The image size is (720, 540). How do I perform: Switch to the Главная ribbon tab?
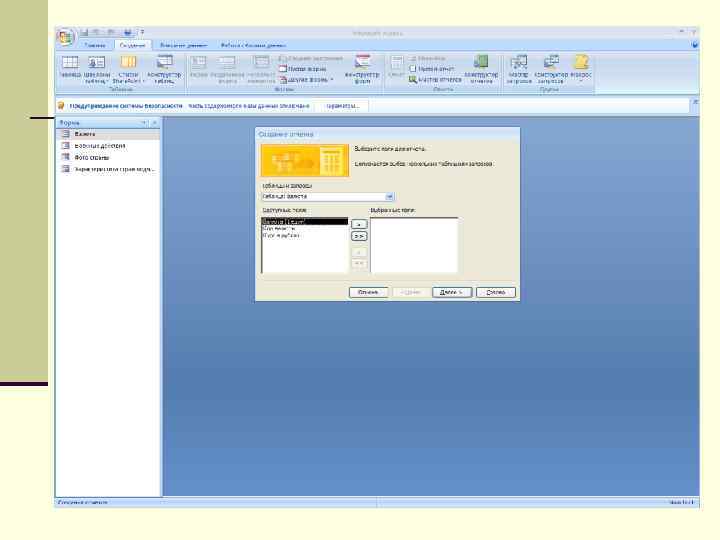coord(95,45)
